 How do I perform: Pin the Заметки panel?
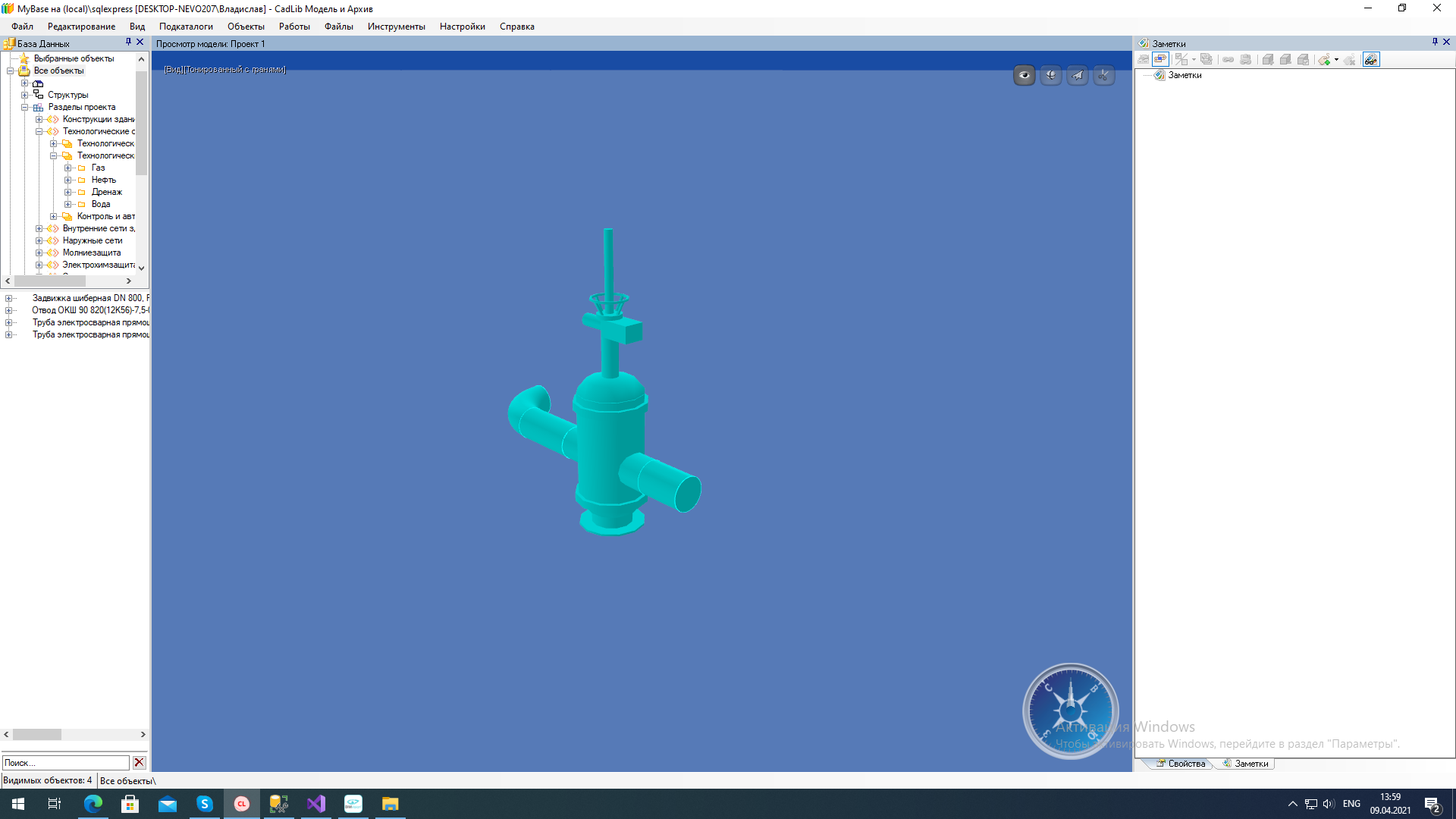pyautogui.click(x=1435, y=42)
